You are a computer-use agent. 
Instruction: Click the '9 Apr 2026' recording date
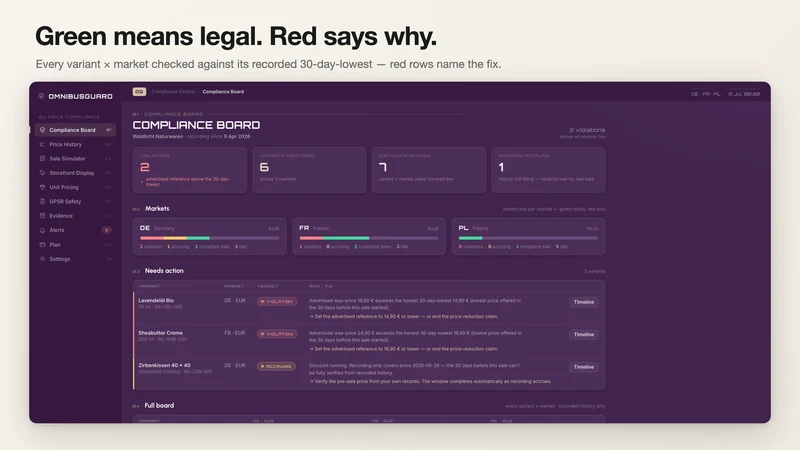coord(237,137)
